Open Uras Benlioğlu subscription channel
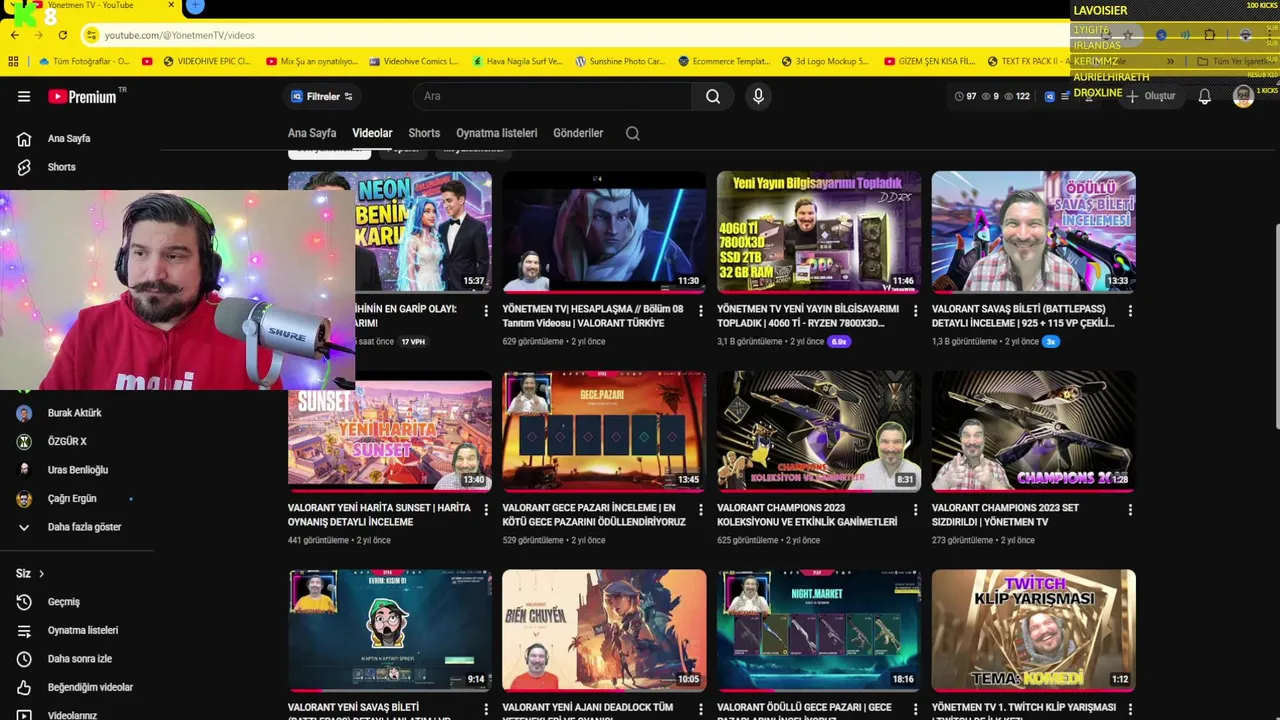 point(77,470)
